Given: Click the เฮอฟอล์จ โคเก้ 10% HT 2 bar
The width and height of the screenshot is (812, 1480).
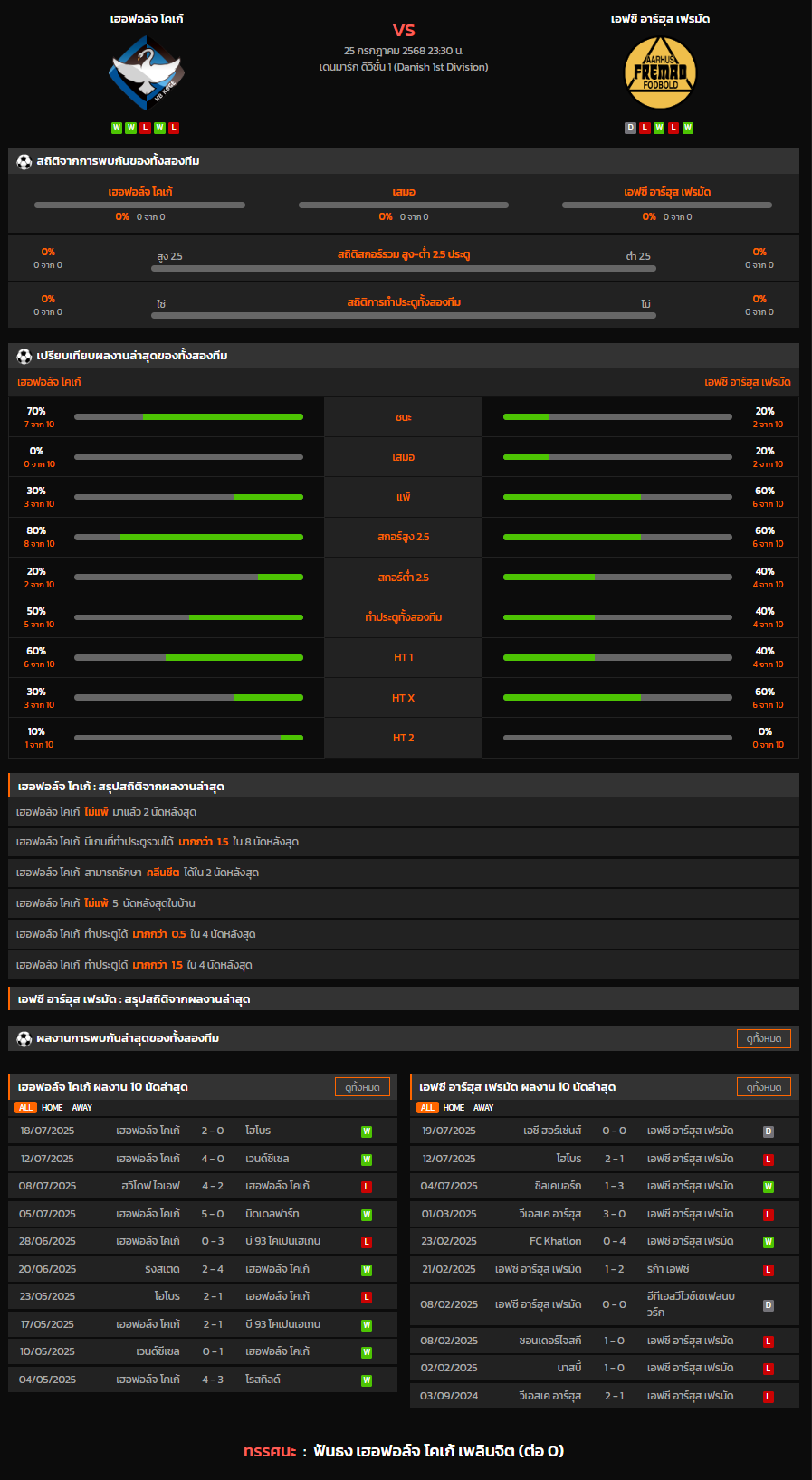Looking at the screenshot, I should click(x=188, y=738).
